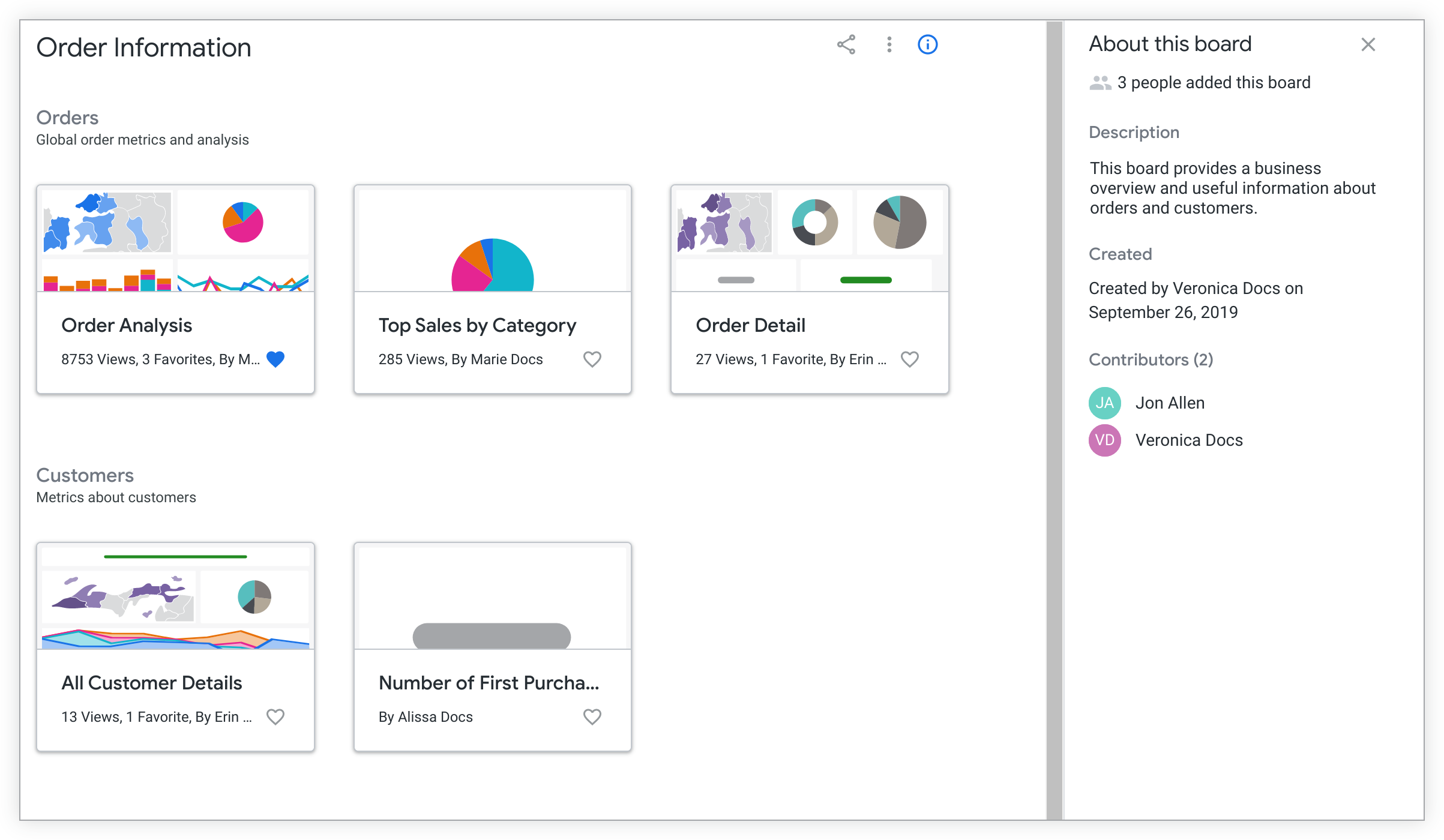The width and height of the screenshot is (1444, 840).
Task: Close the About this board panel
Action: coord(1368,45)
